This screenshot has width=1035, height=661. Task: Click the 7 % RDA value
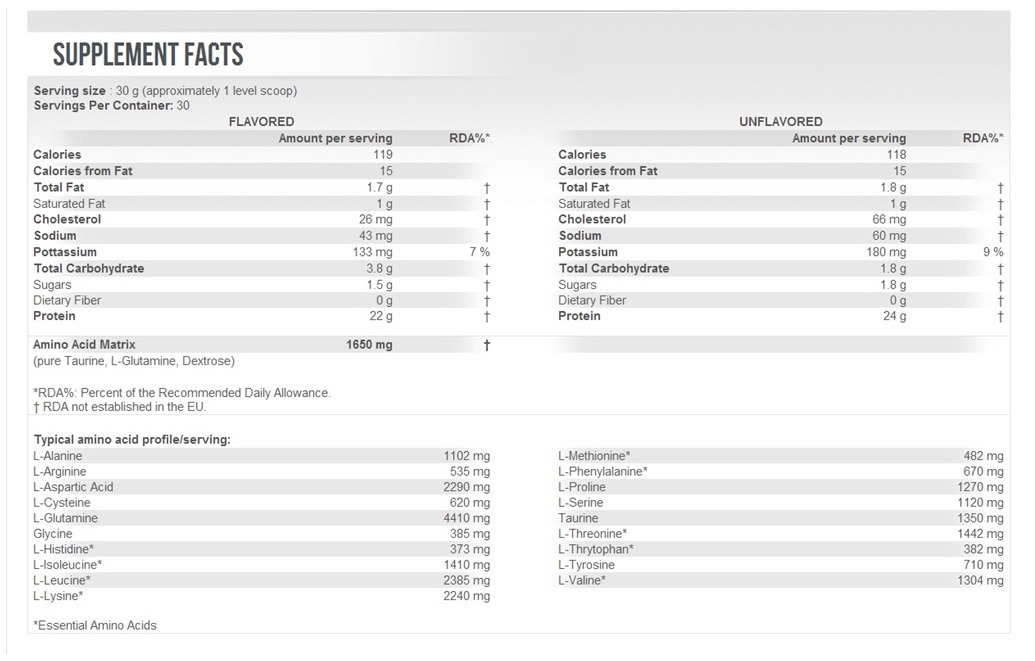pos(480,252)
